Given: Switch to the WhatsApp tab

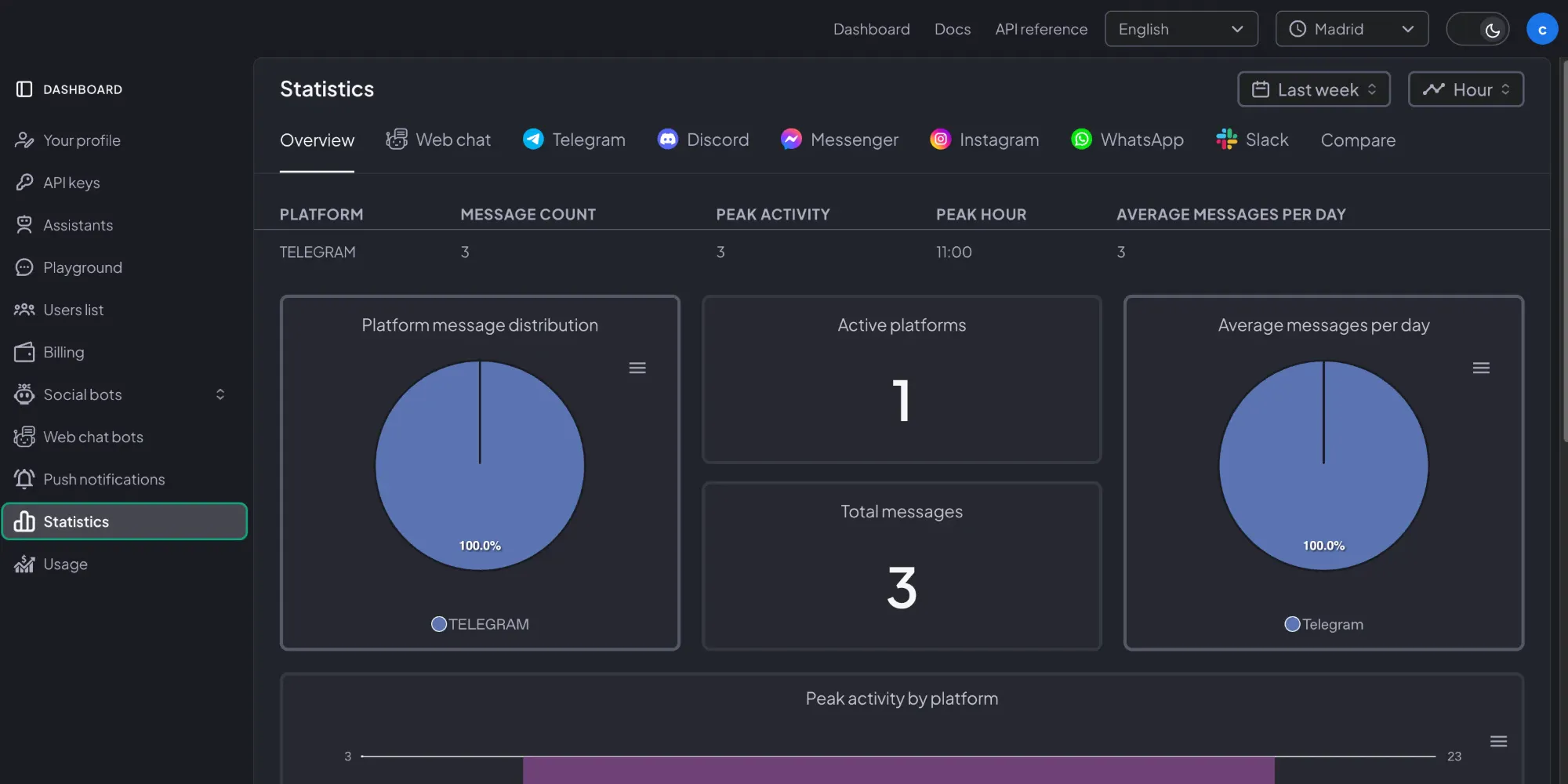Looking at the screenshot, I should point(1127,140).
